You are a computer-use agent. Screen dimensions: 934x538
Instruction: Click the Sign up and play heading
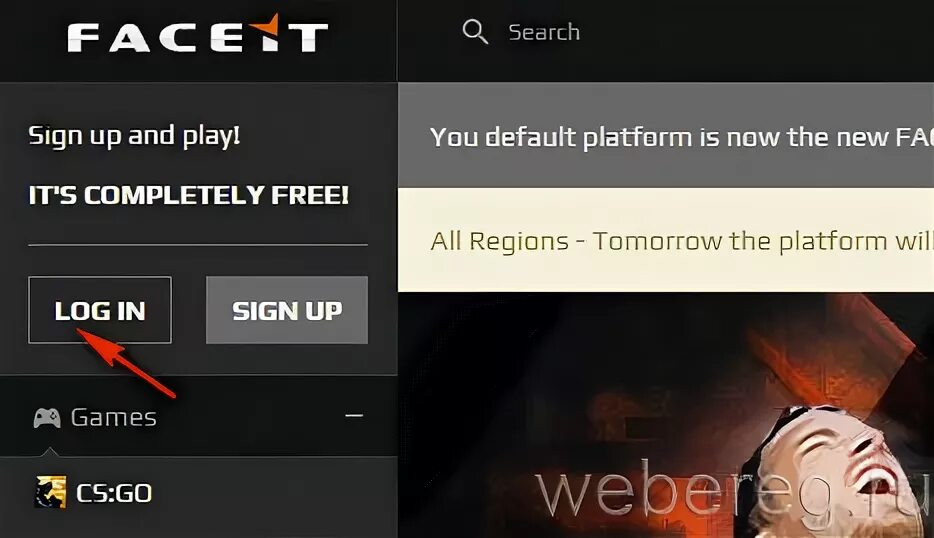pos(135,136)
